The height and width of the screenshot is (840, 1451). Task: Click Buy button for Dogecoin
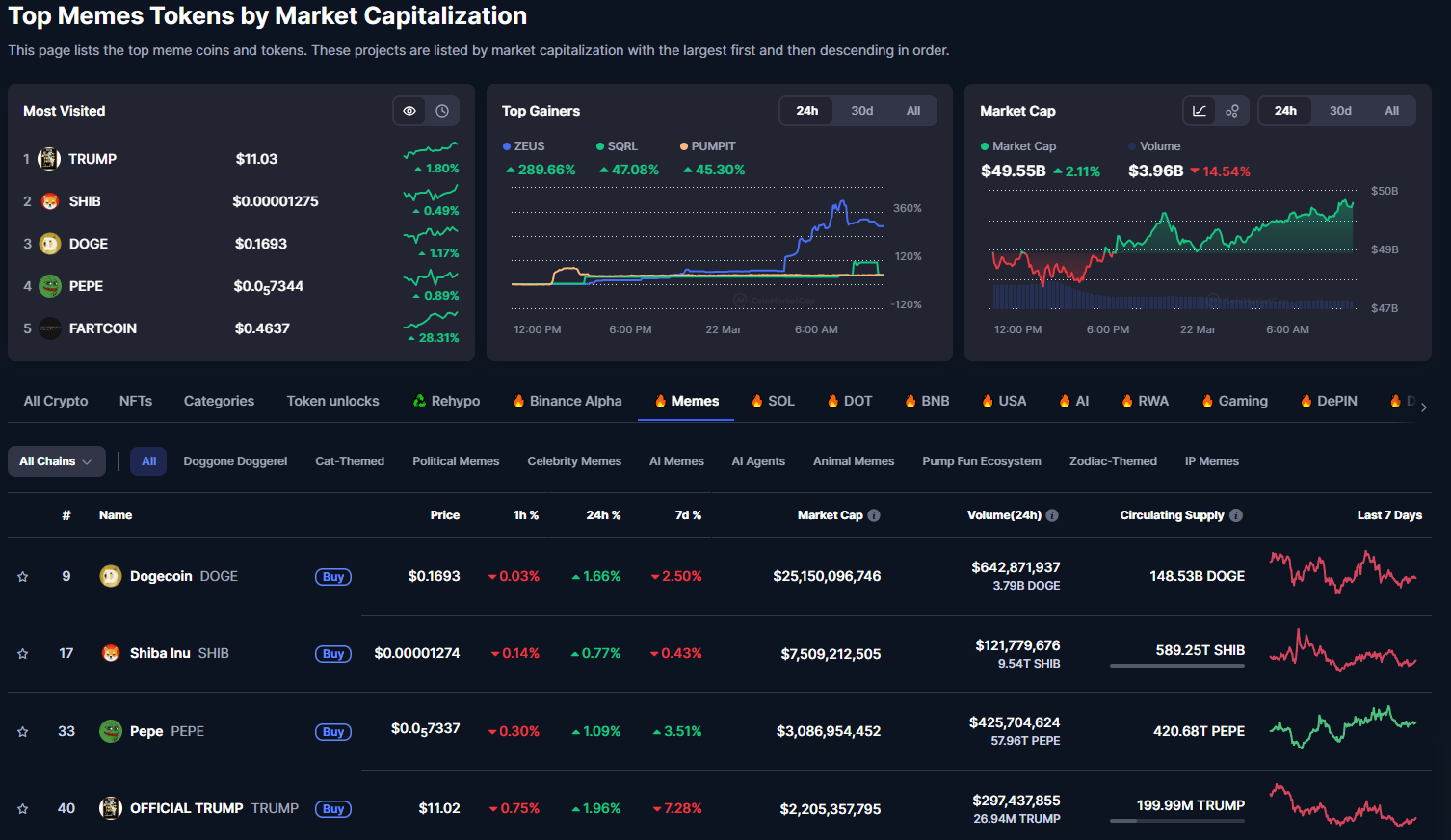[x=333, y=577]
